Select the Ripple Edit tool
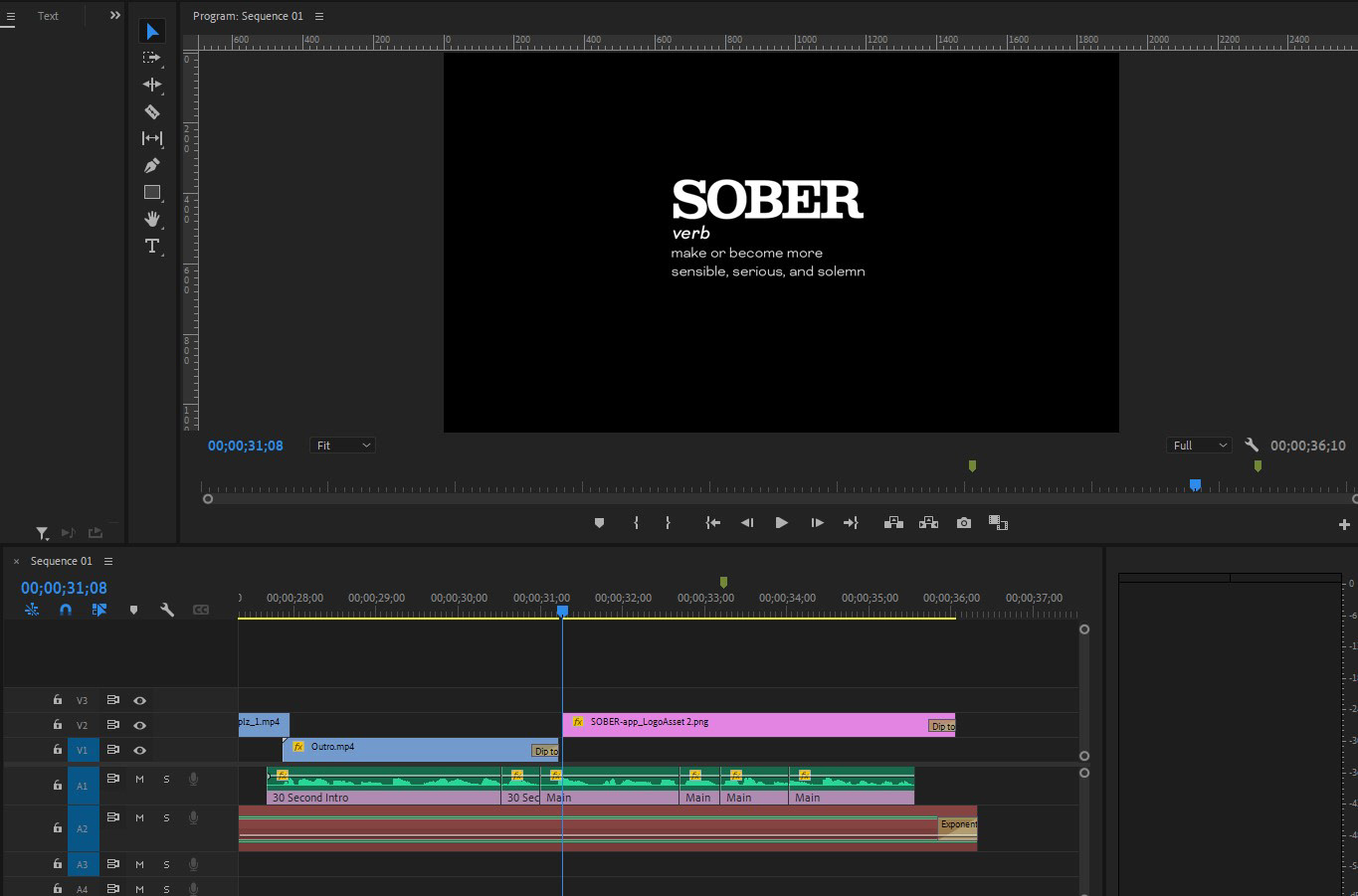Image resolution: width=1358 pixels, height=896 pixels. tap(152, 86)
